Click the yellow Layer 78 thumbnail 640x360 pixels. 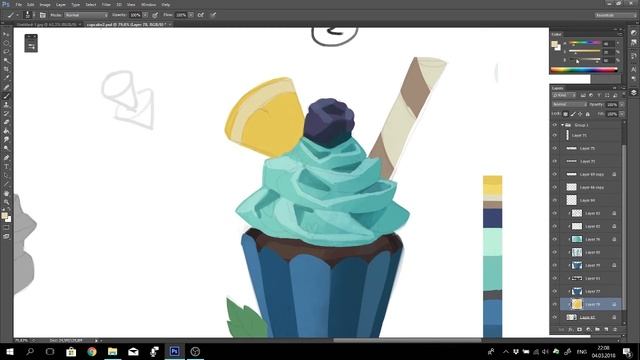click(x=577, y=304)
